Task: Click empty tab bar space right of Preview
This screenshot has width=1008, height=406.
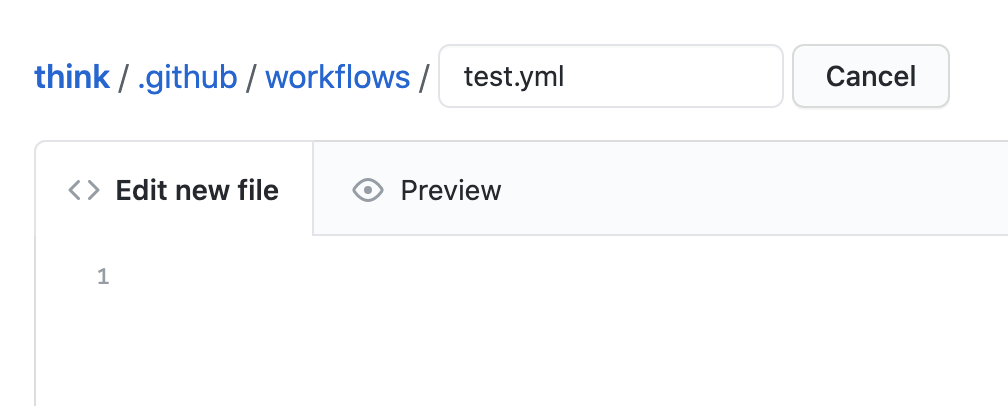Action: tap(771, 189)
